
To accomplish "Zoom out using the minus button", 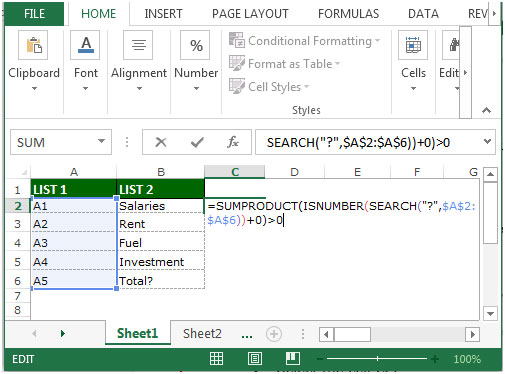I will click(320, 359).
